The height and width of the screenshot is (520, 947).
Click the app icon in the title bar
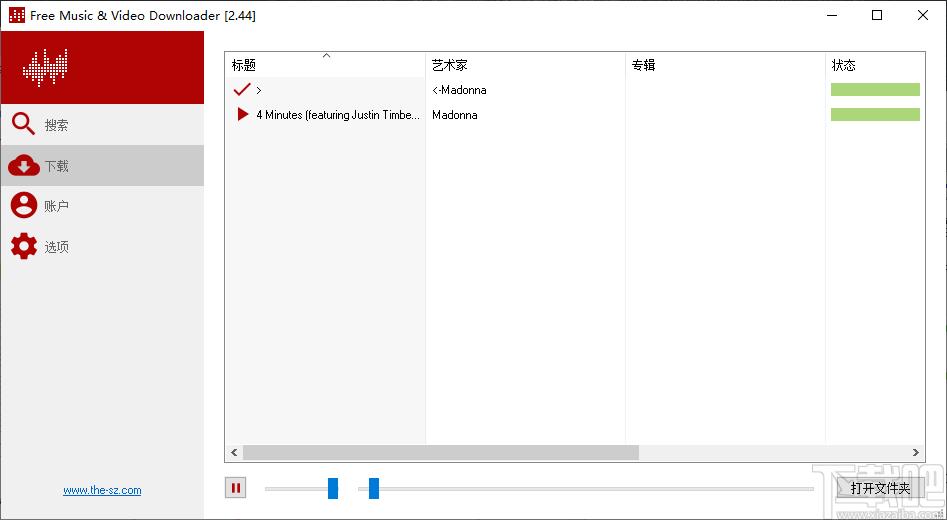point(17,15)
